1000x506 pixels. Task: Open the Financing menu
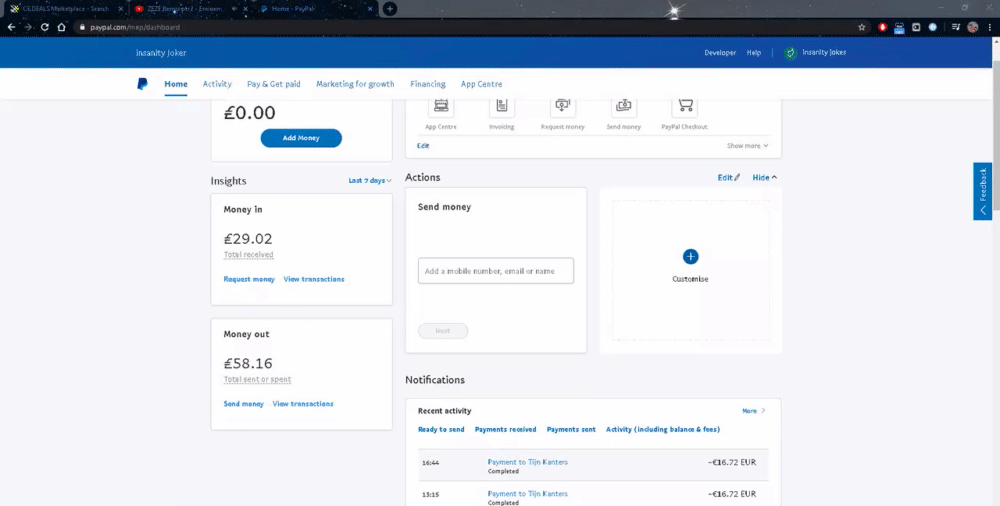428,84
